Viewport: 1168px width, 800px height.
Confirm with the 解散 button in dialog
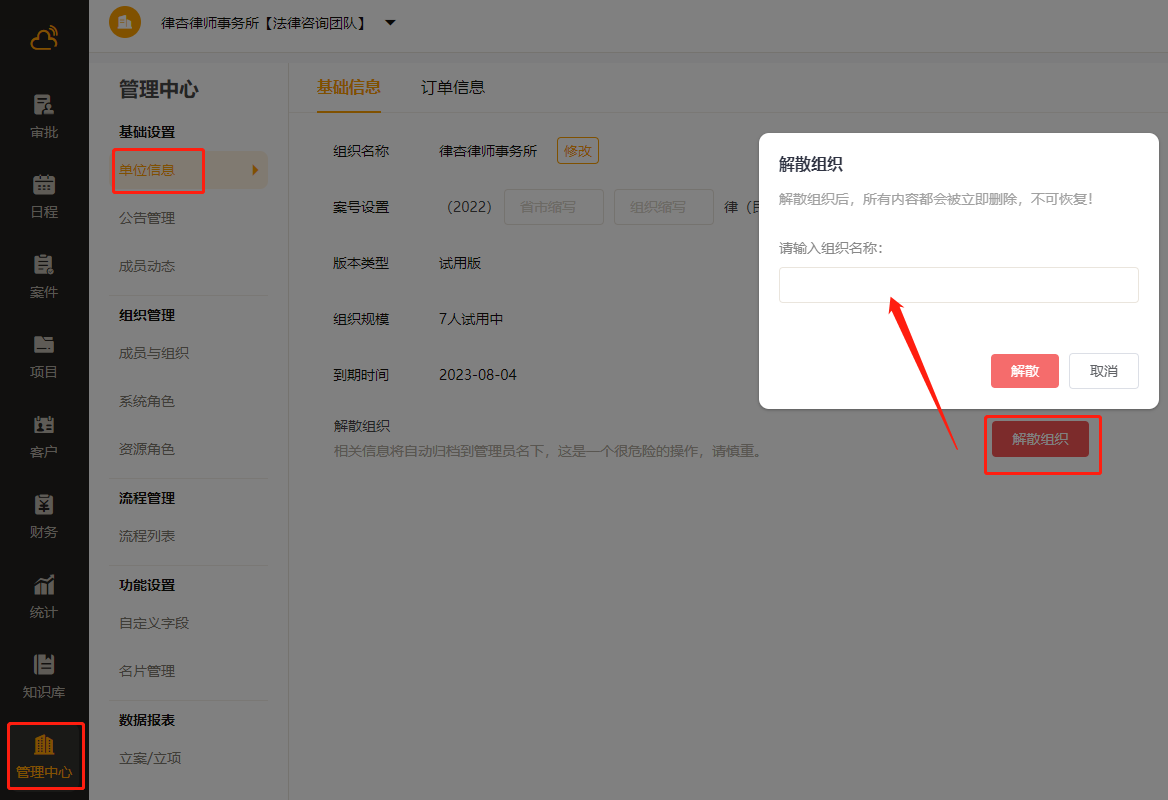click(x=1024, y=371)
